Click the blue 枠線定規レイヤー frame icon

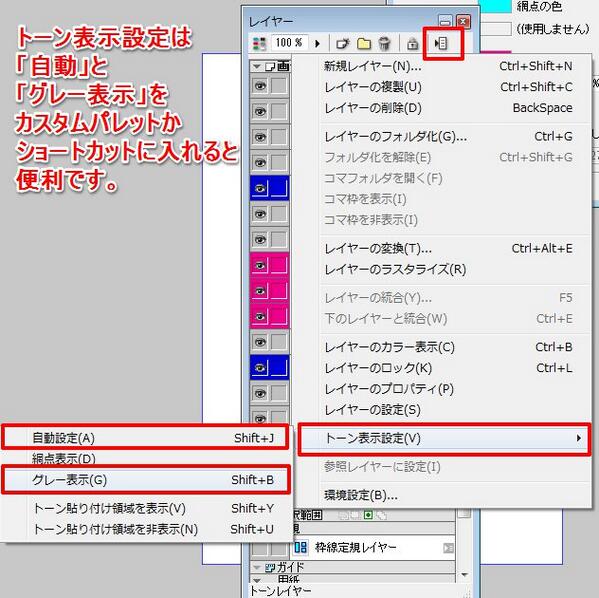click(301, 547)
